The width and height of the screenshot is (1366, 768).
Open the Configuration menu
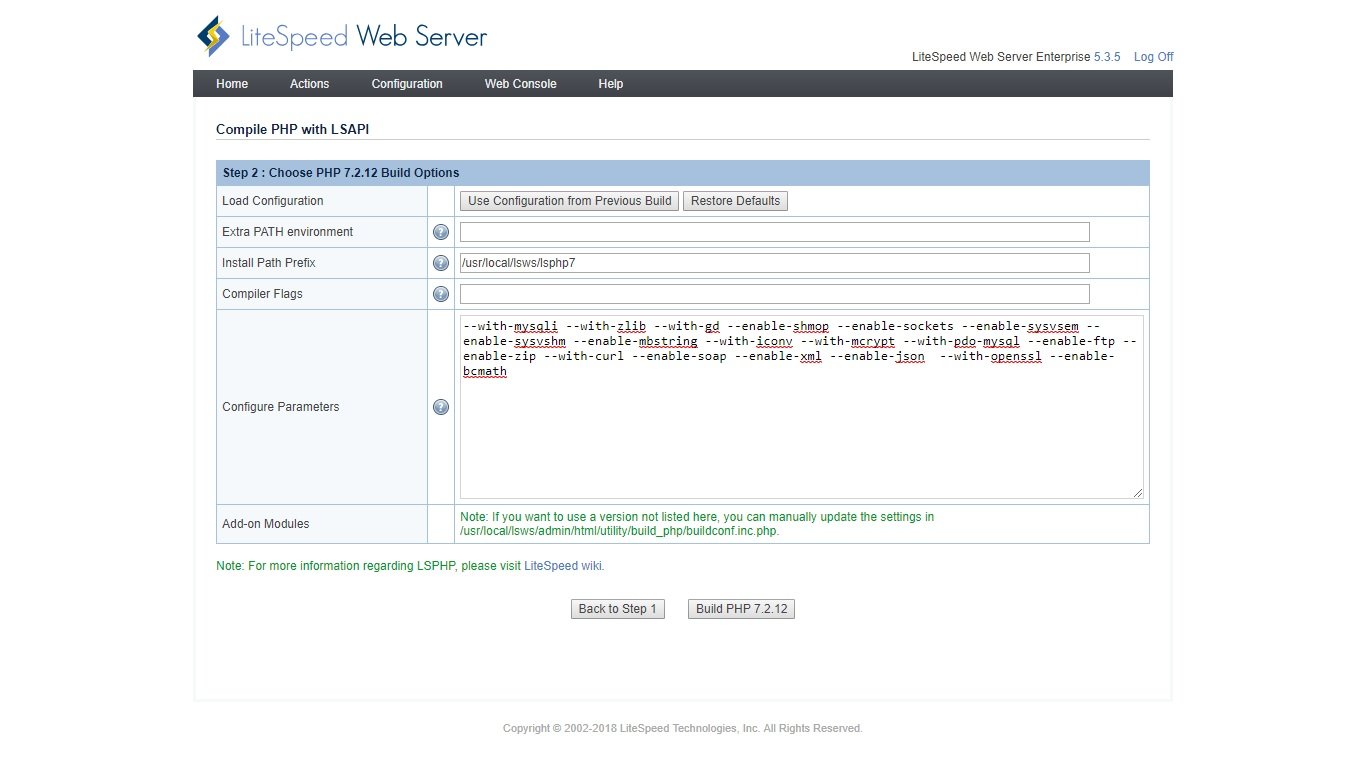click(x=407, y=84)
